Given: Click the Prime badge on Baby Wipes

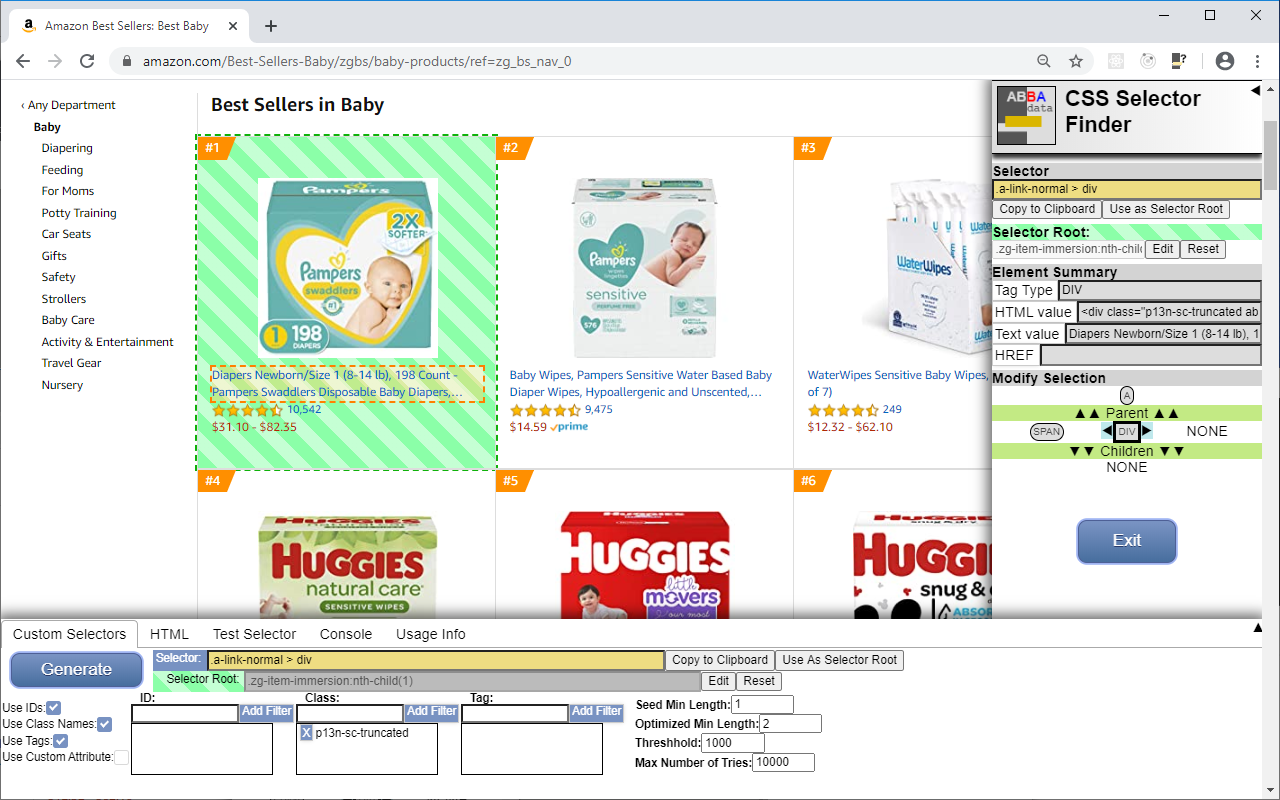Looking at the screenshot, I should tap(570, 427).
